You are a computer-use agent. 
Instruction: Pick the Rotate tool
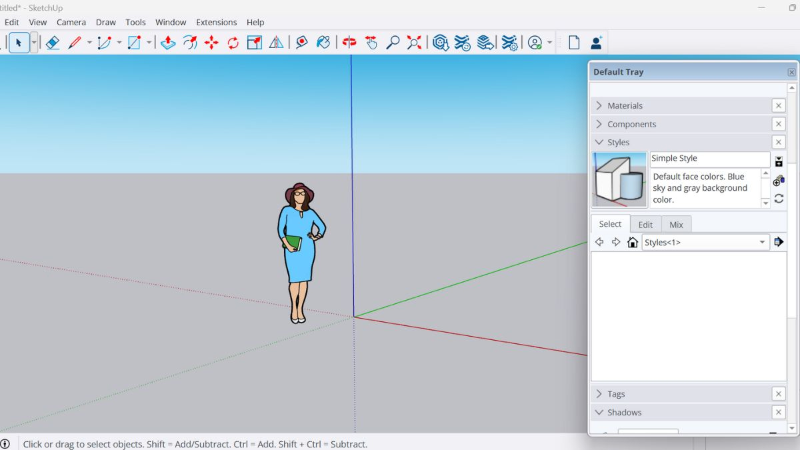pos(233,43)
